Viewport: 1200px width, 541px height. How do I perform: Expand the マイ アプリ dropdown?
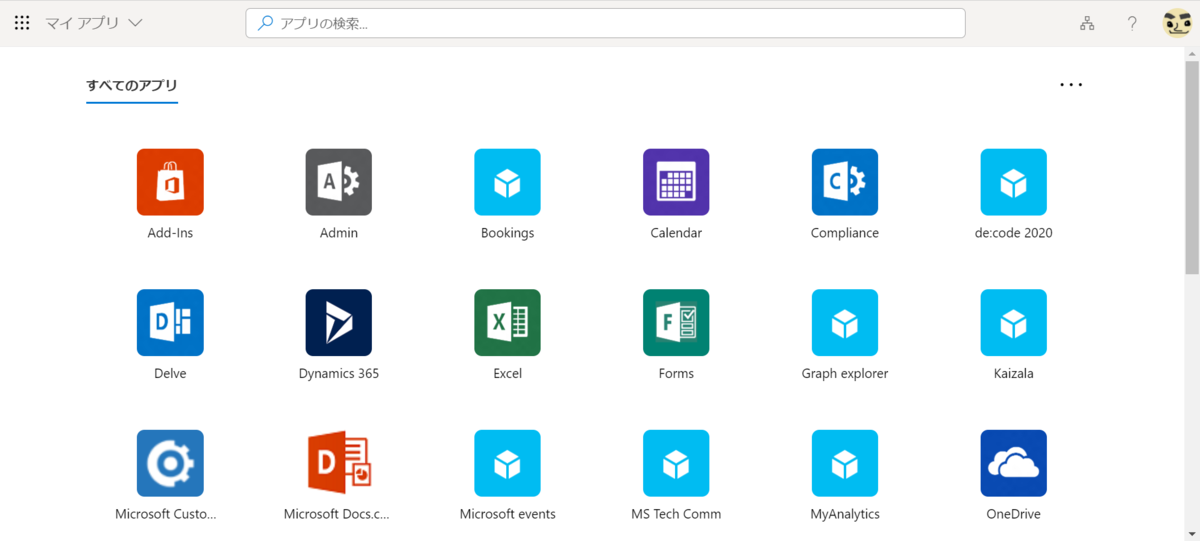[94, 23]
